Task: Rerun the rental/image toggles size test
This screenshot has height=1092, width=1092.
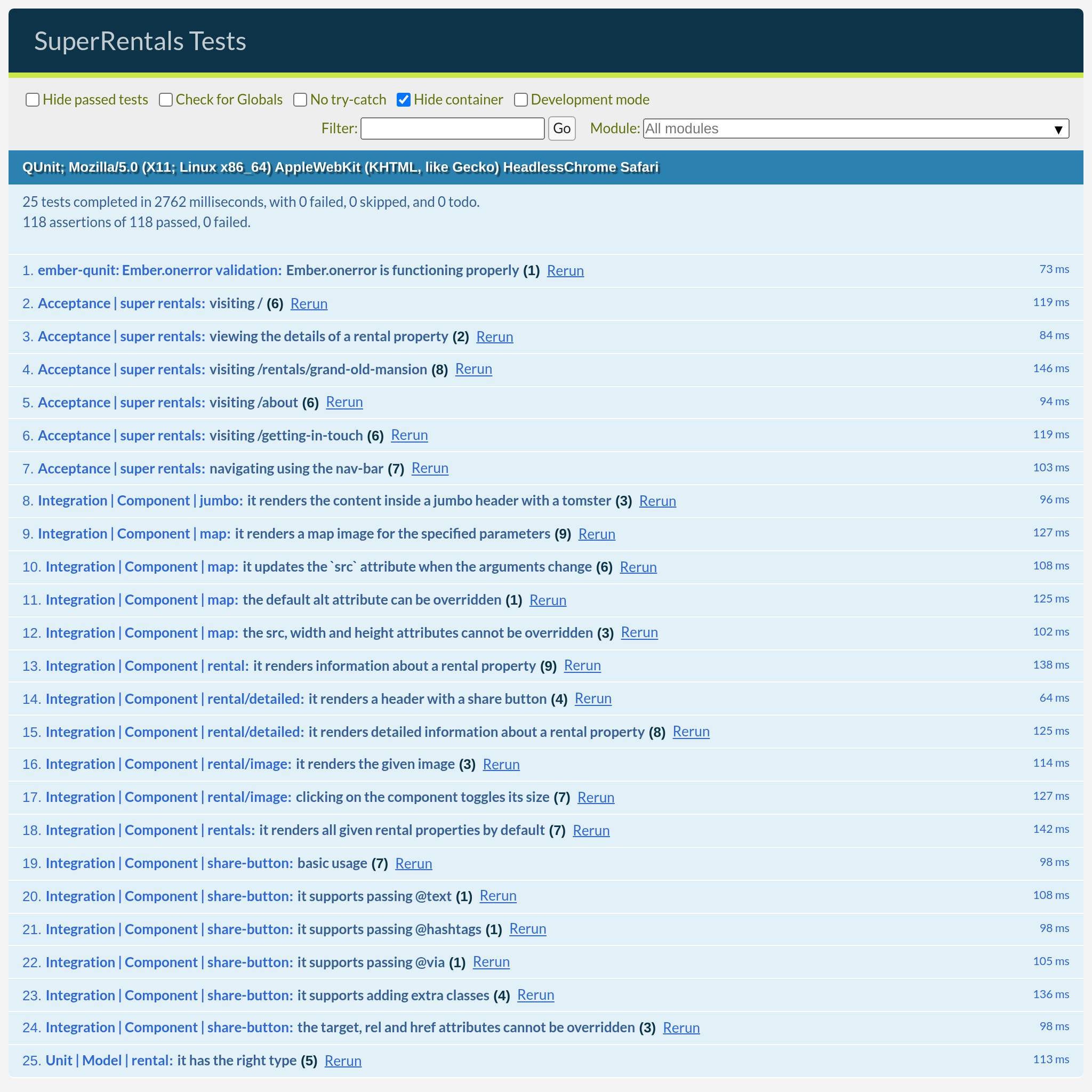Action: pyautogui.click(x=595, y=798)
